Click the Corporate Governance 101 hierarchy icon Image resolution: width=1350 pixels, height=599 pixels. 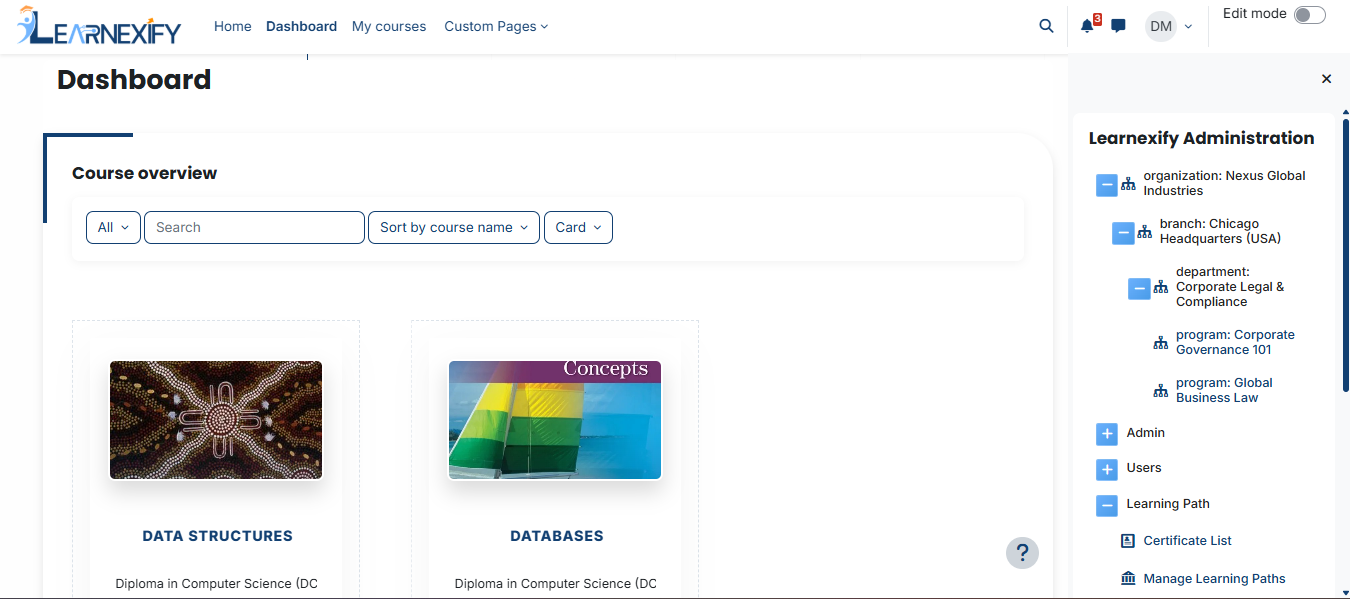click(x=1160, y=343)
